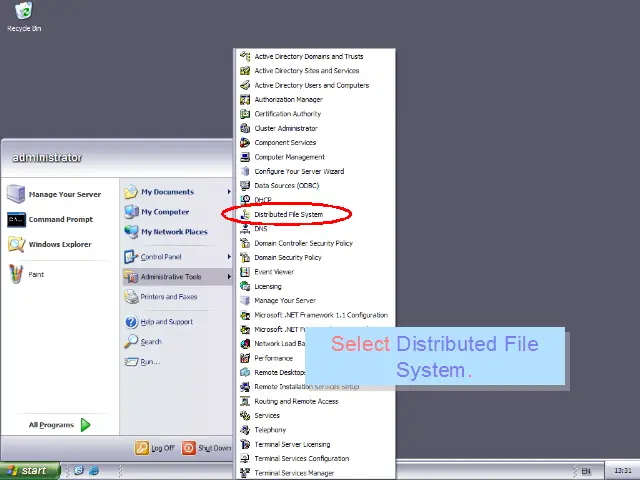Select the Network Load Balancing entry

point(271,344)
